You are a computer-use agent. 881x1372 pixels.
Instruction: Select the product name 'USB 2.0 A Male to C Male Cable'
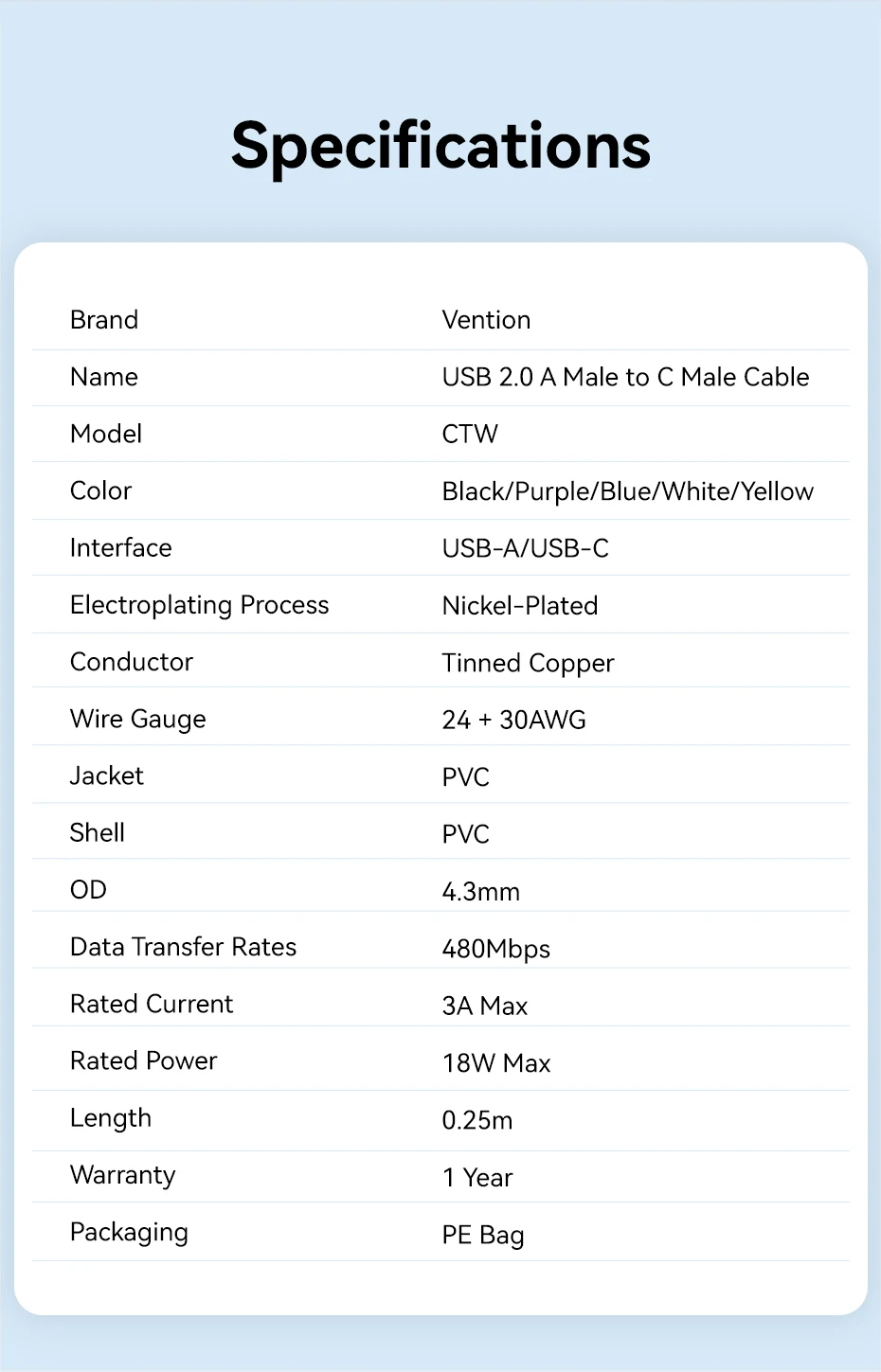tap(625, 377)
